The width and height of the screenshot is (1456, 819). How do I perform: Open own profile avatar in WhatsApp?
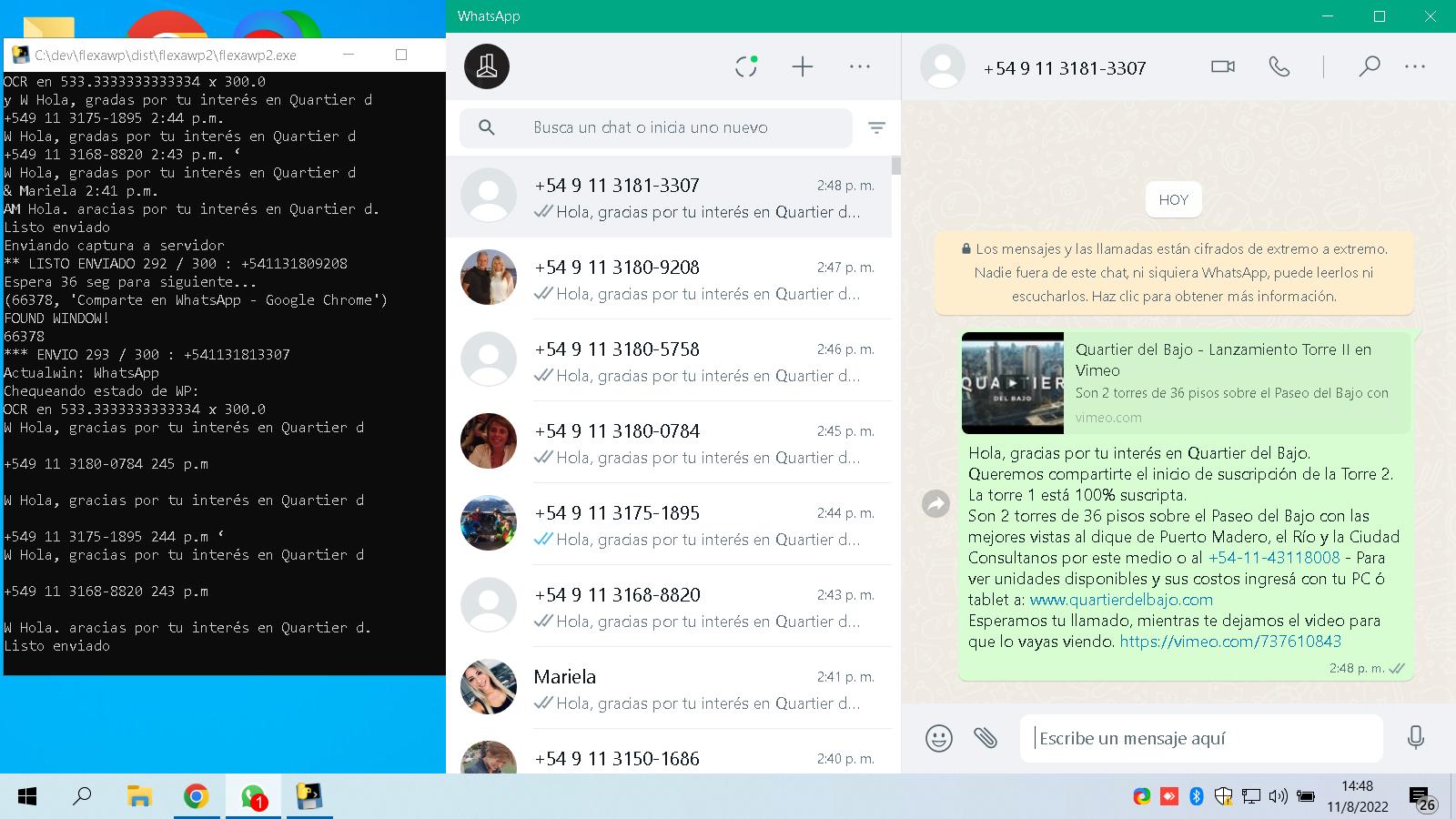(x=487, y=66)
